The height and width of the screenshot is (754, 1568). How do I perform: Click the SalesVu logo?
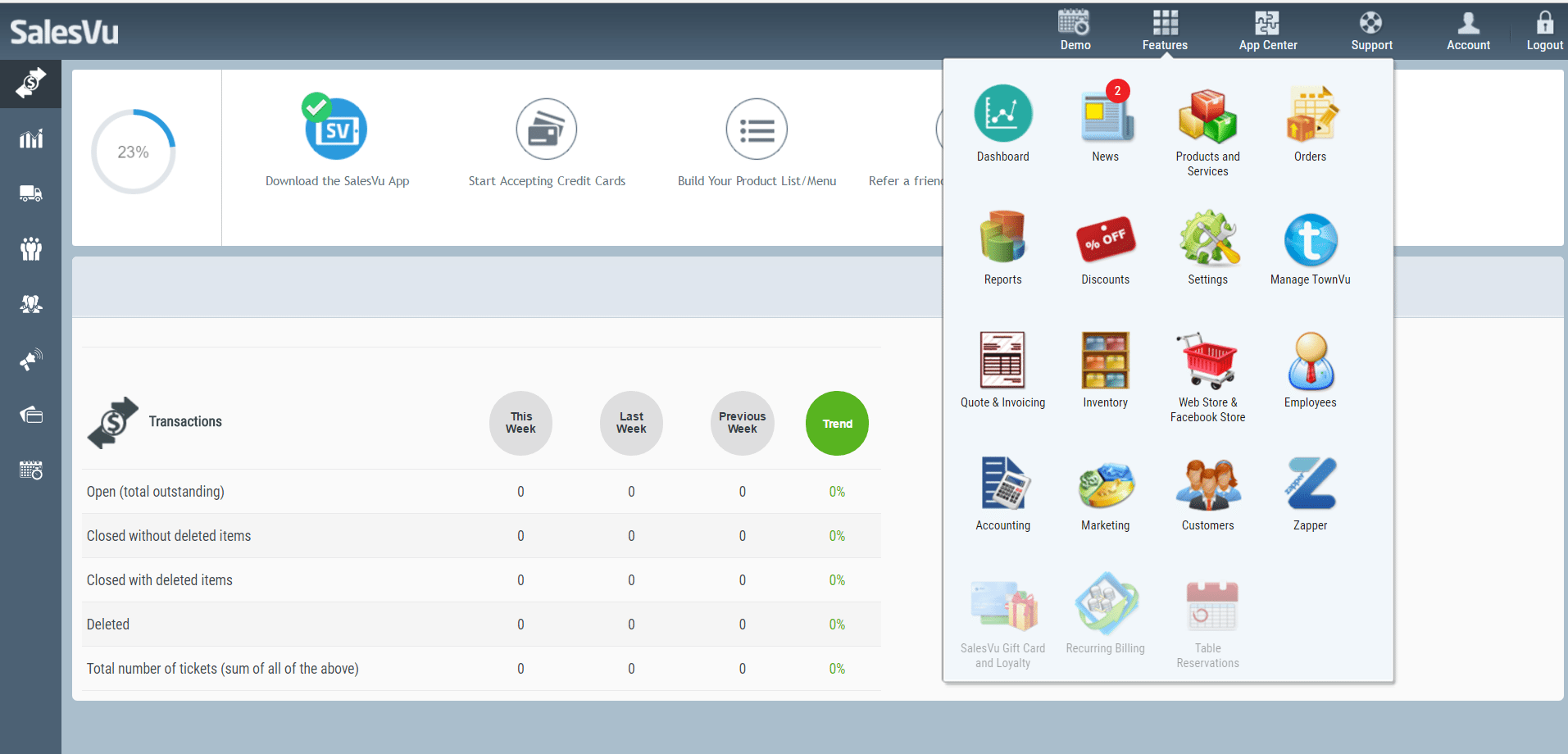(64, 32)
